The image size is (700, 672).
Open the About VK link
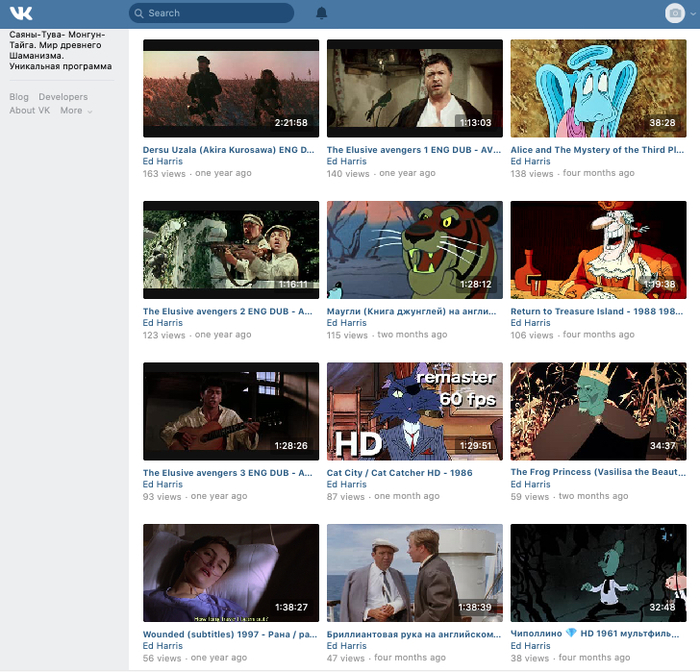[x=29, y=110]
